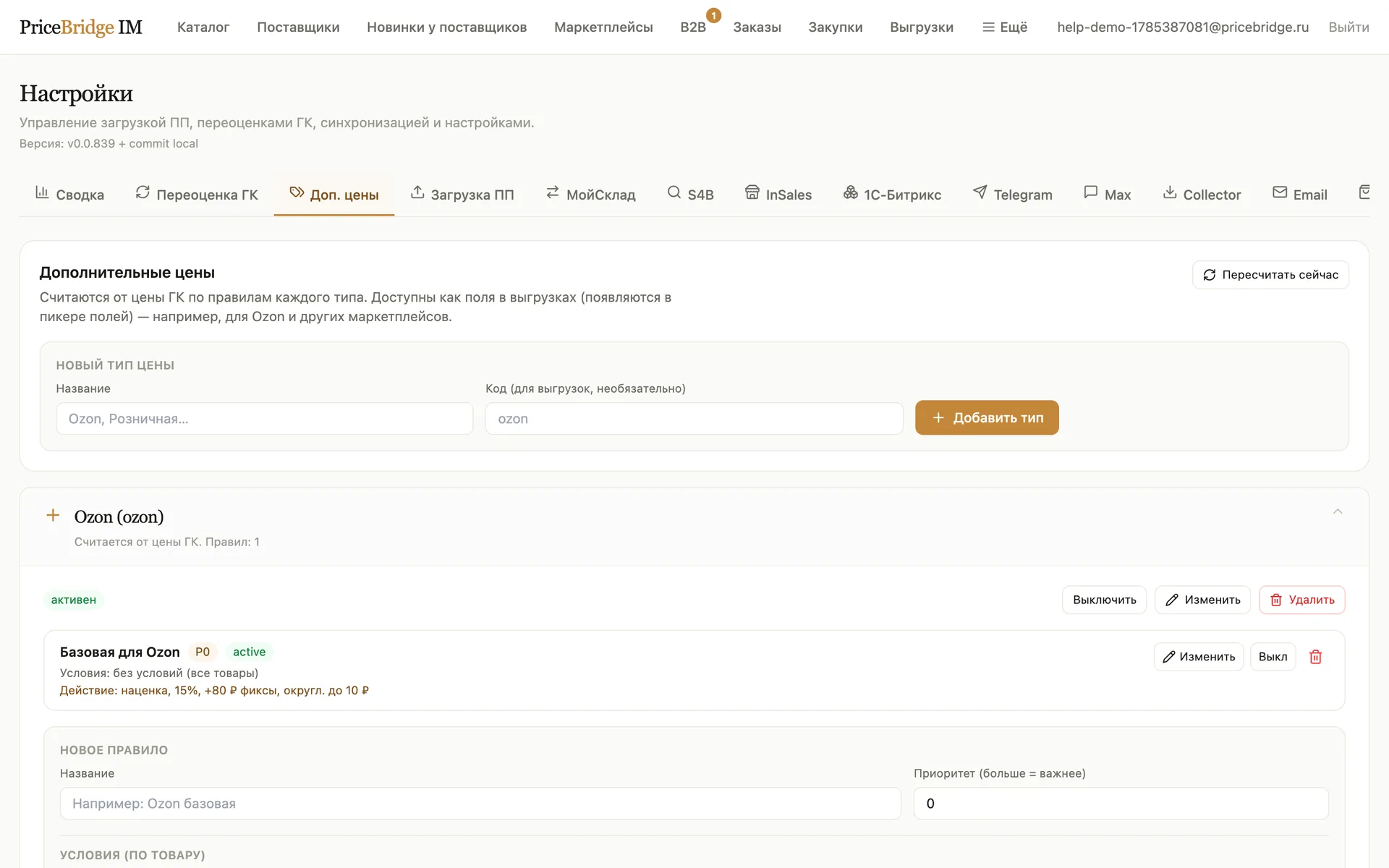Open the InSales tab
1389x868 pixels.
tap(778, 194)
